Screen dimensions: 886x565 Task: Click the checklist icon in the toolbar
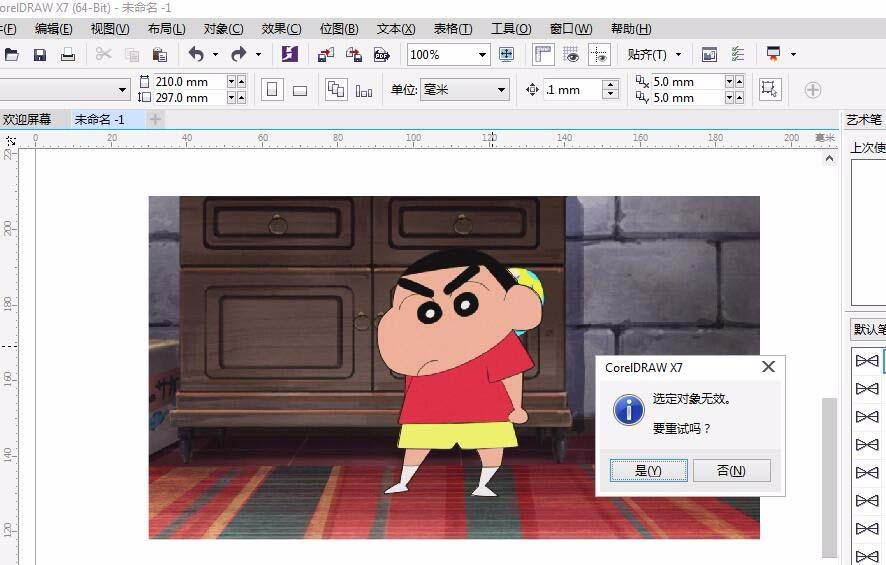coord(737,54)
